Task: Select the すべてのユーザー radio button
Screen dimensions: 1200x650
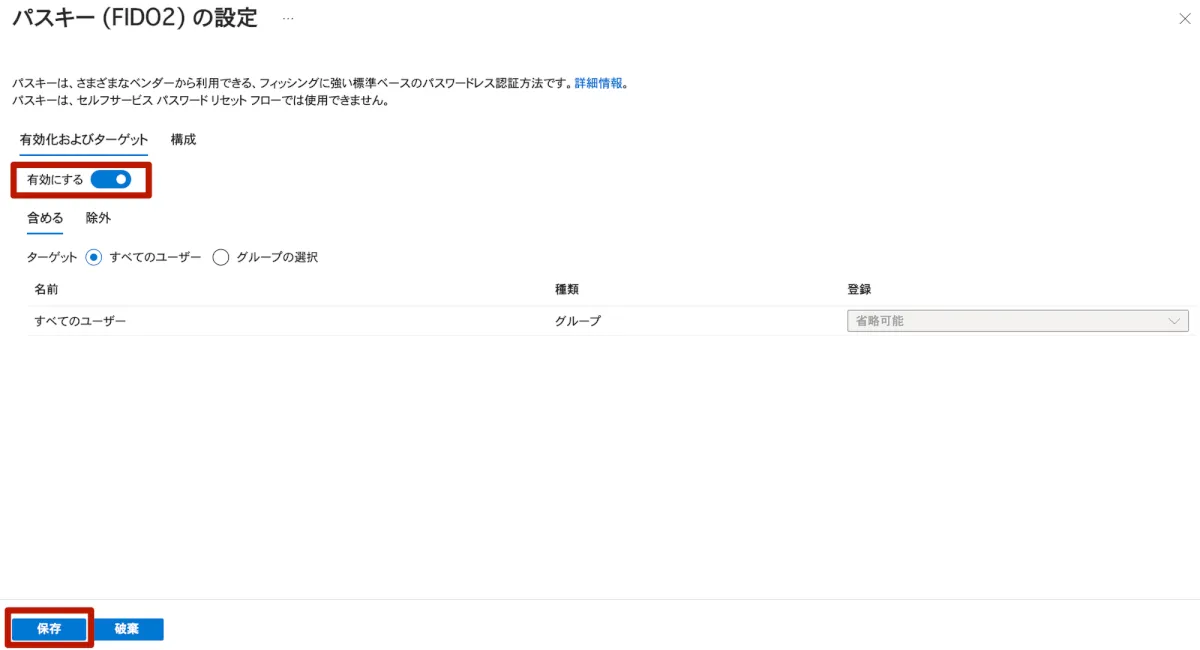Action: [x=94, y=257]
